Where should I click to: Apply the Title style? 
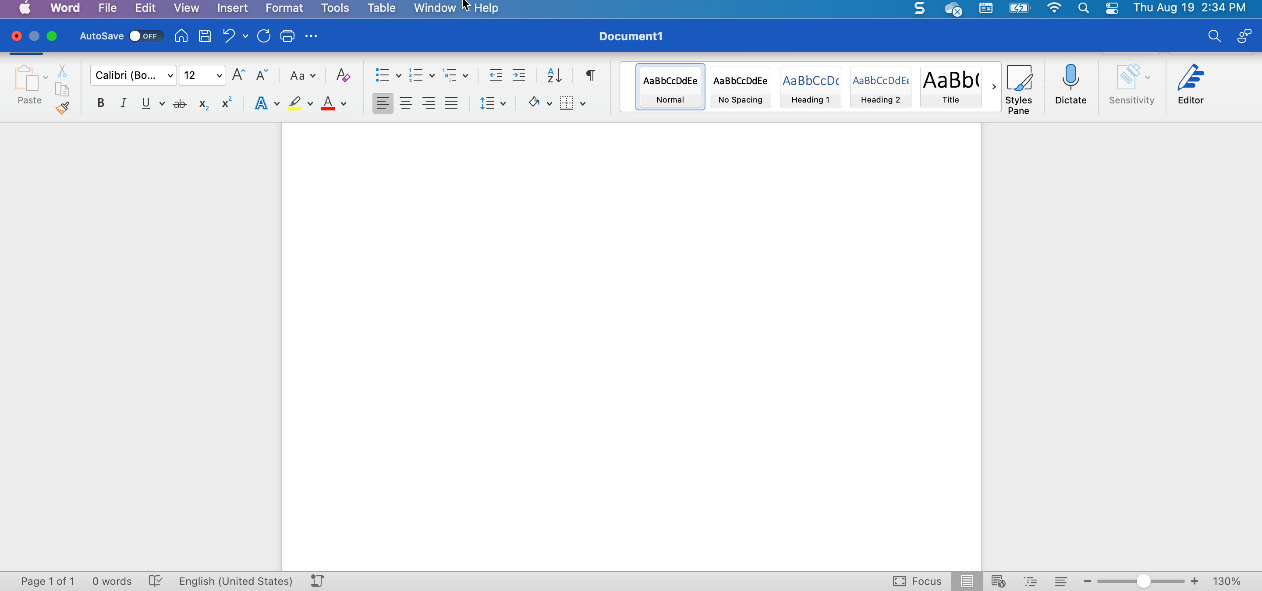(x=951, y=87)
